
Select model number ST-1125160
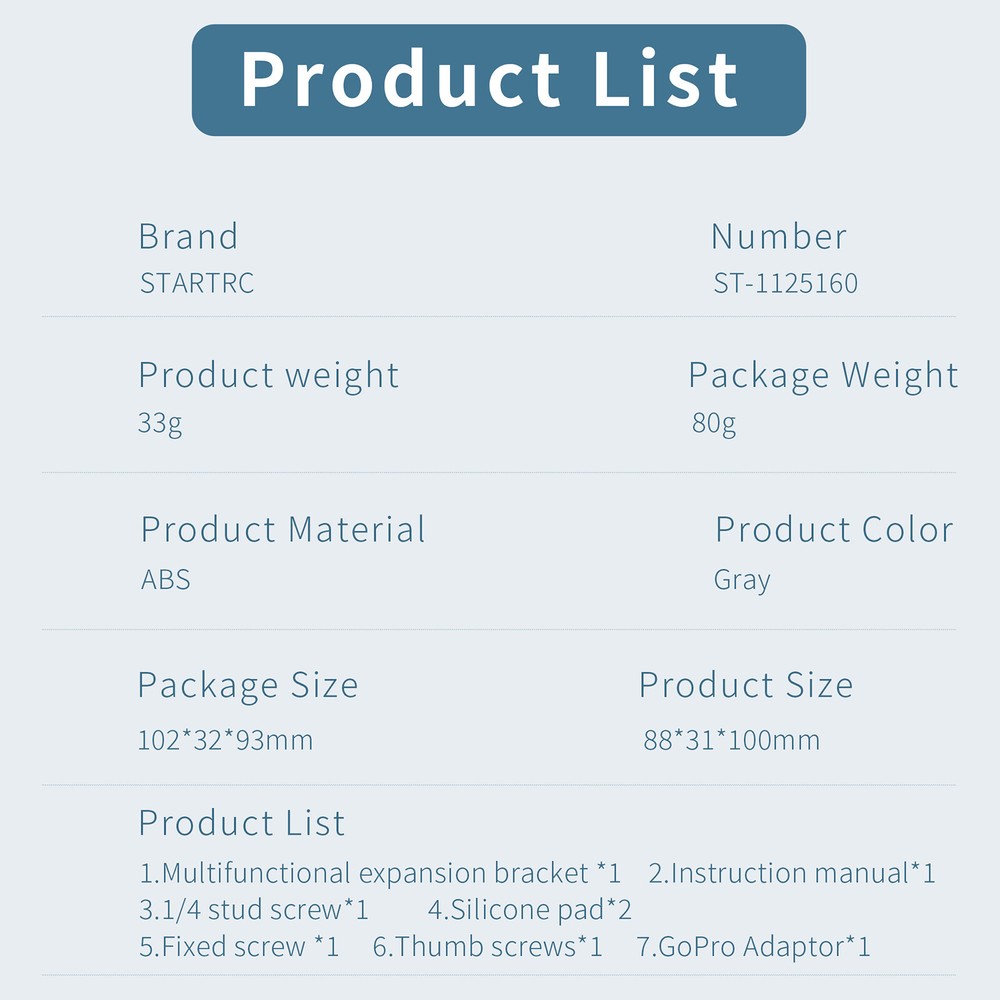(785, 283)
